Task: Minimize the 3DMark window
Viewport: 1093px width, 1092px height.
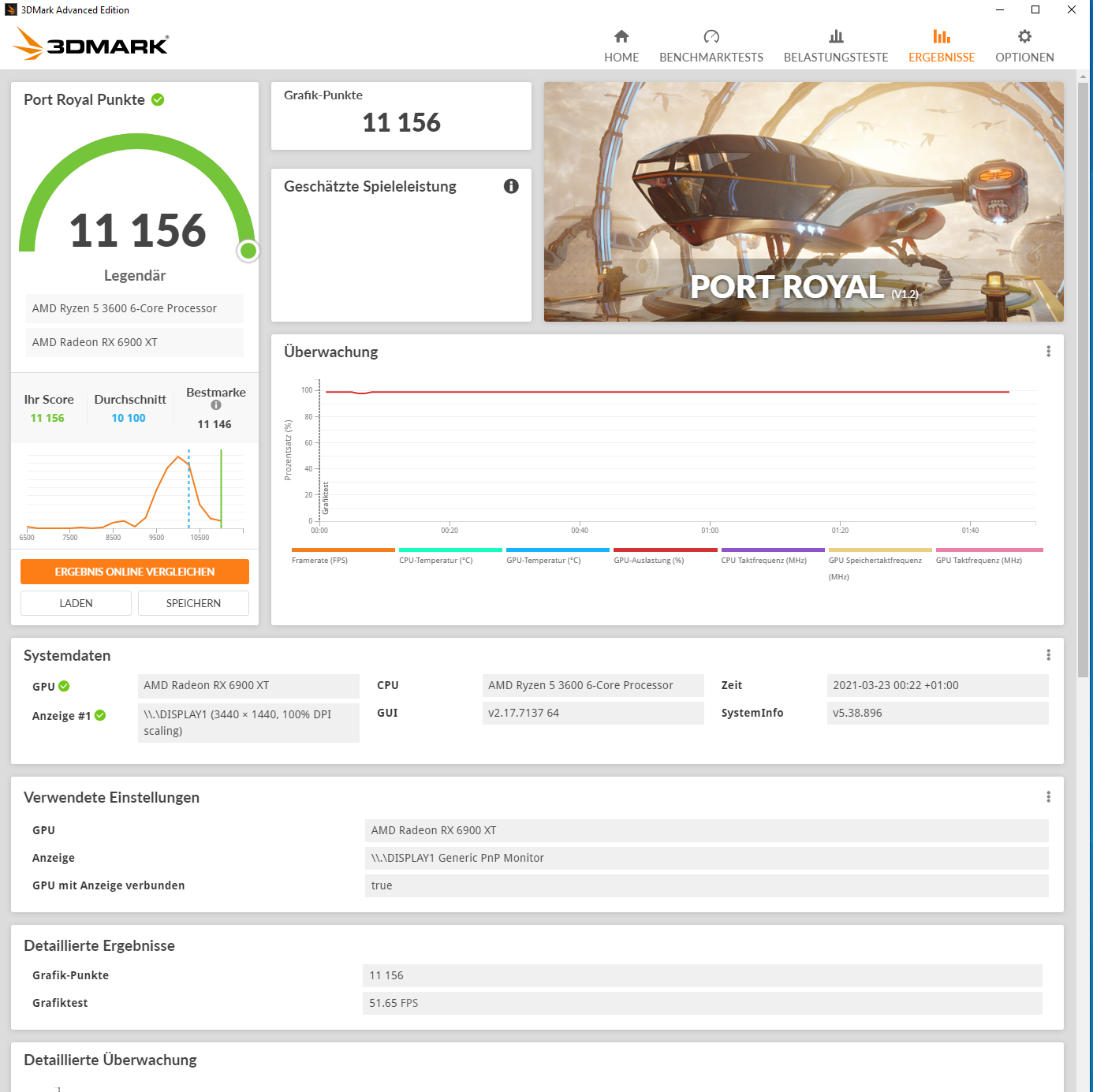Action: coord(1000,9)
